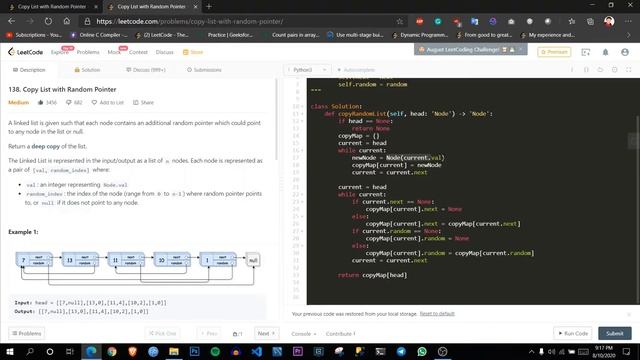The height and width of the screenshot is (360, 640).
Task: Open the Dynamic Programming bookmark
Action: (420, 35)
